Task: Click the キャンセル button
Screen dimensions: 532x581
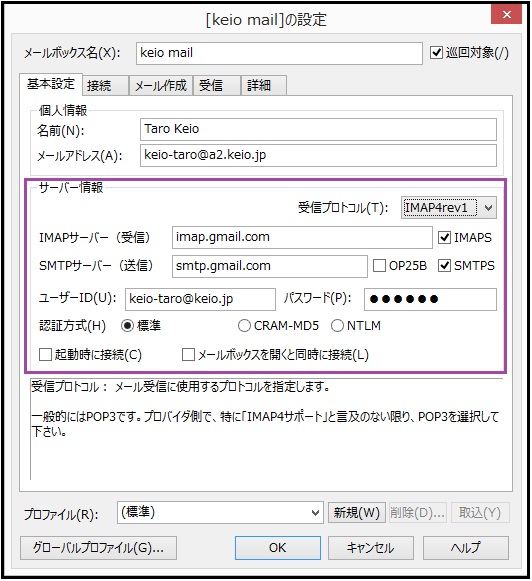Action: (370, 548)
